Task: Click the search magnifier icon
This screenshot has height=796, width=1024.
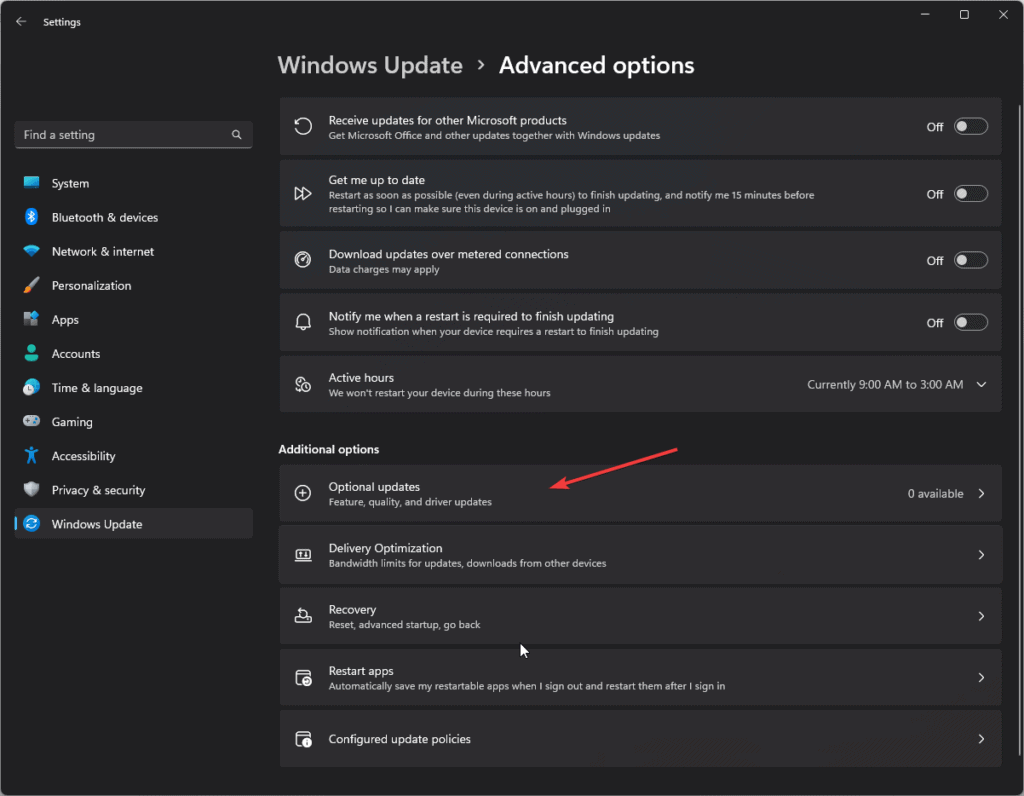Action: coord(236,135)
